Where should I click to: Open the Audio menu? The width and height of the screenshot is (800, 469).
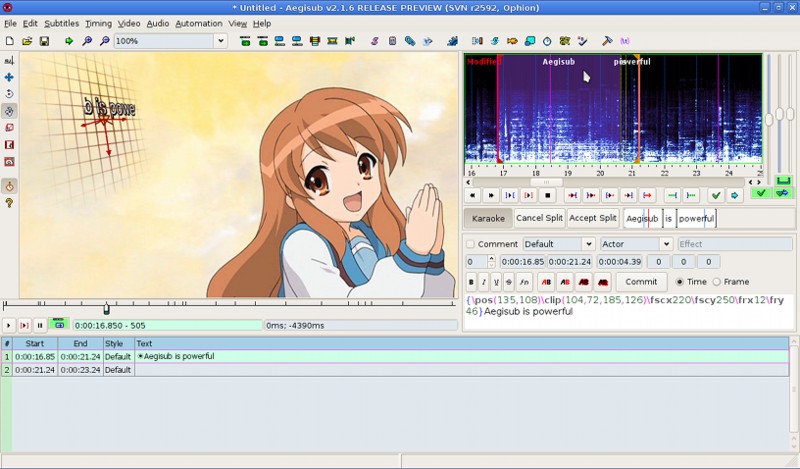coord(158,23)
